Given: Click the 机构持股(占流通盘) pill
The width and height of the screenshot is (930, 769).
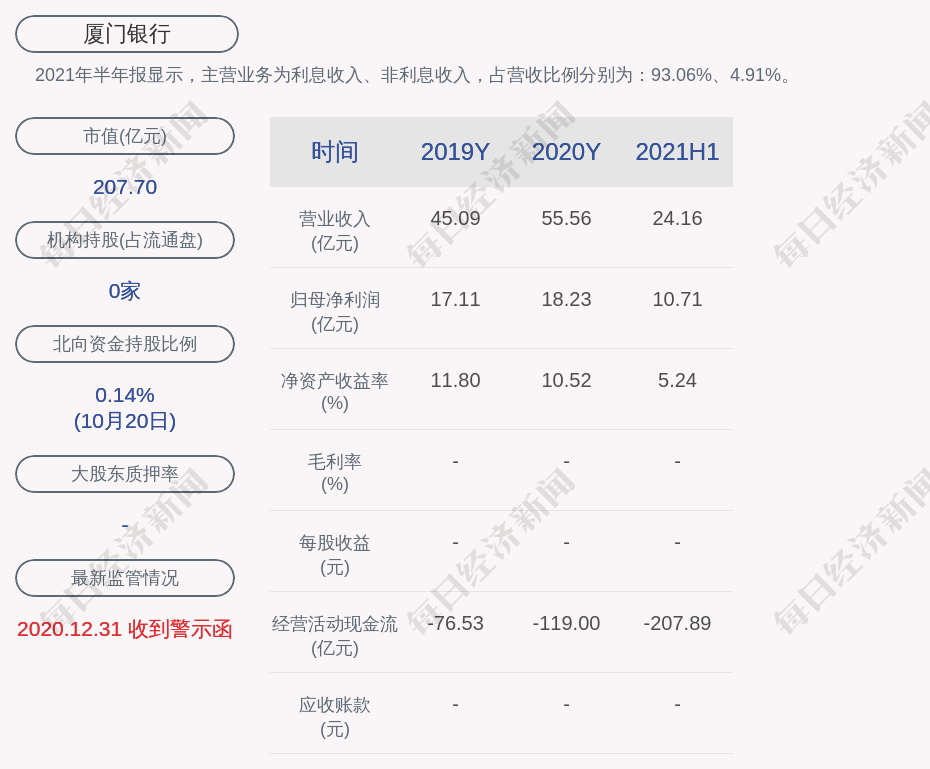Looking at the screenshot, I should pos(125,240).
